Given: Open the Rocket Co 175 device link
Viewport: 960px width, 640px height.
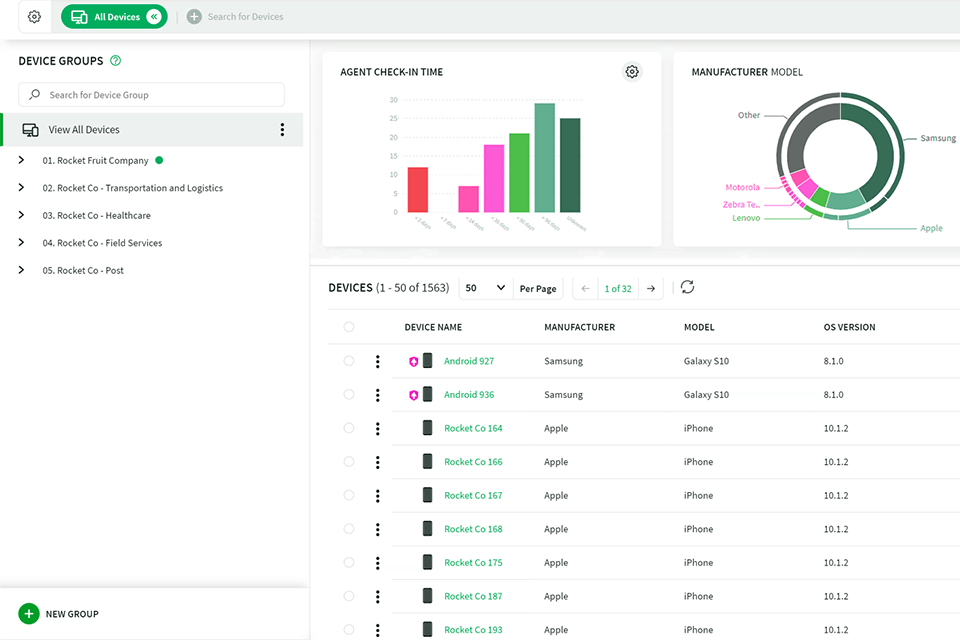Looking at the screenshot, I should [x=472, y=562].
